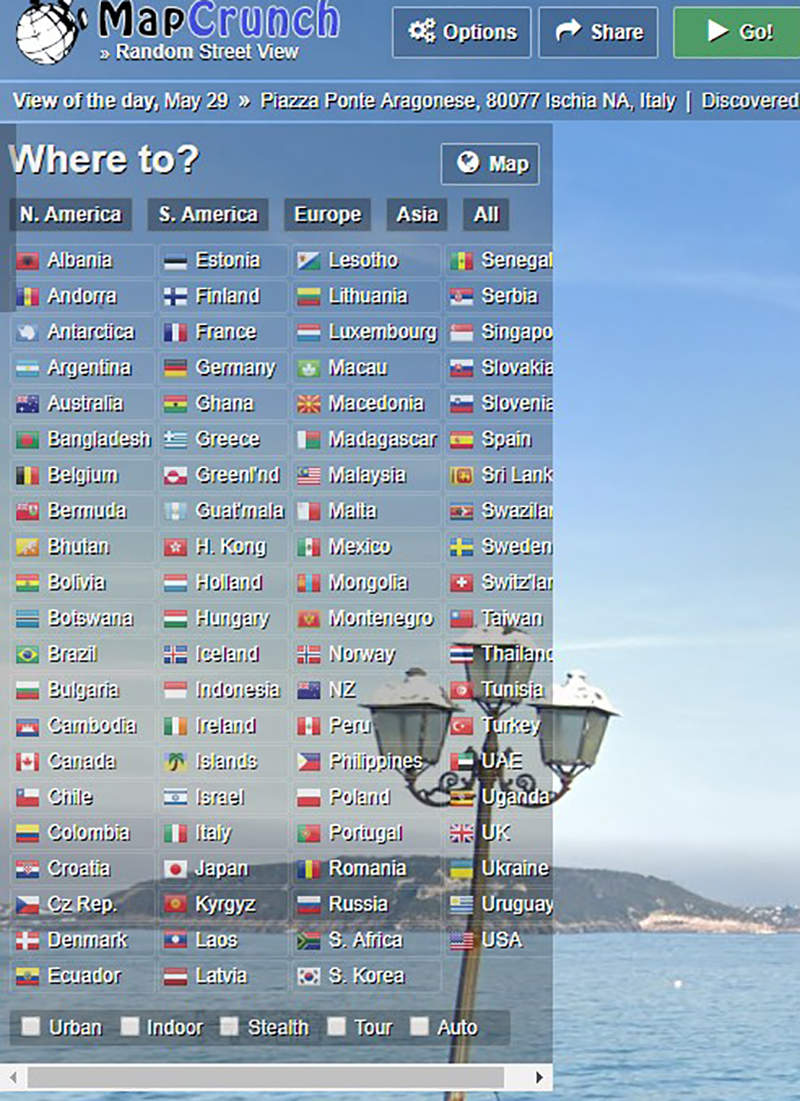Click the Japan flag icon
The width and height of the screenshot is (800, 1101).
176,868
